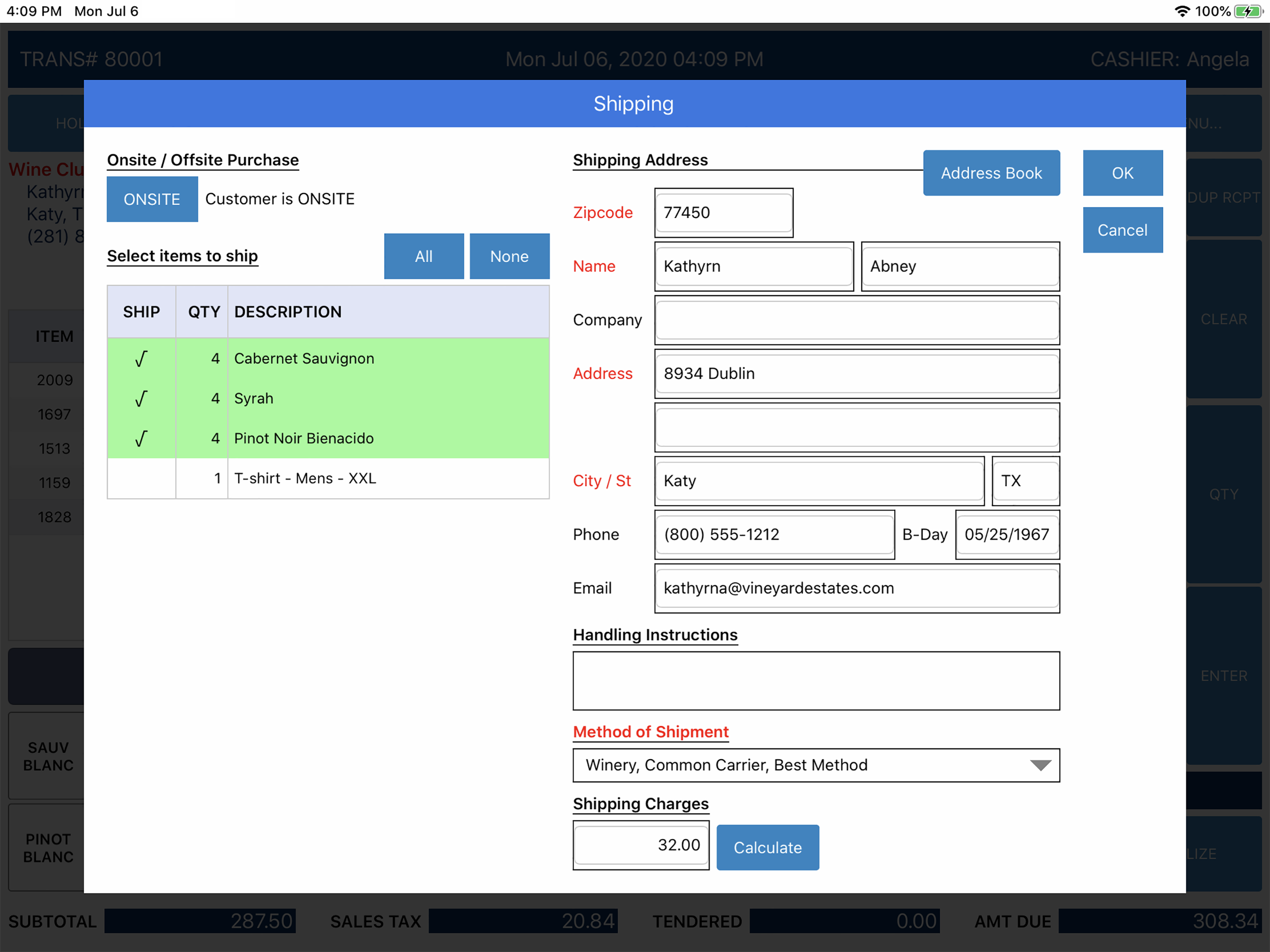Confirm shipping with OK button

(1123, 173)
